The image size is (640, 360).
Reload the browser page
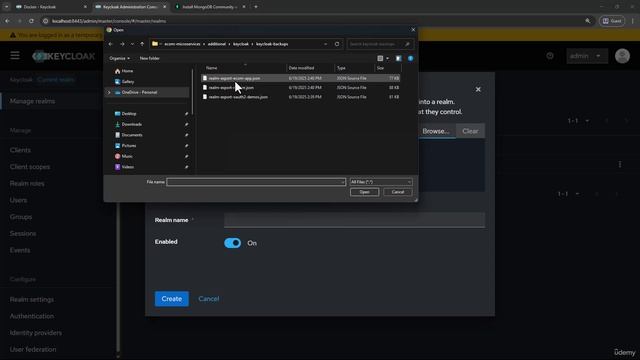31,21
